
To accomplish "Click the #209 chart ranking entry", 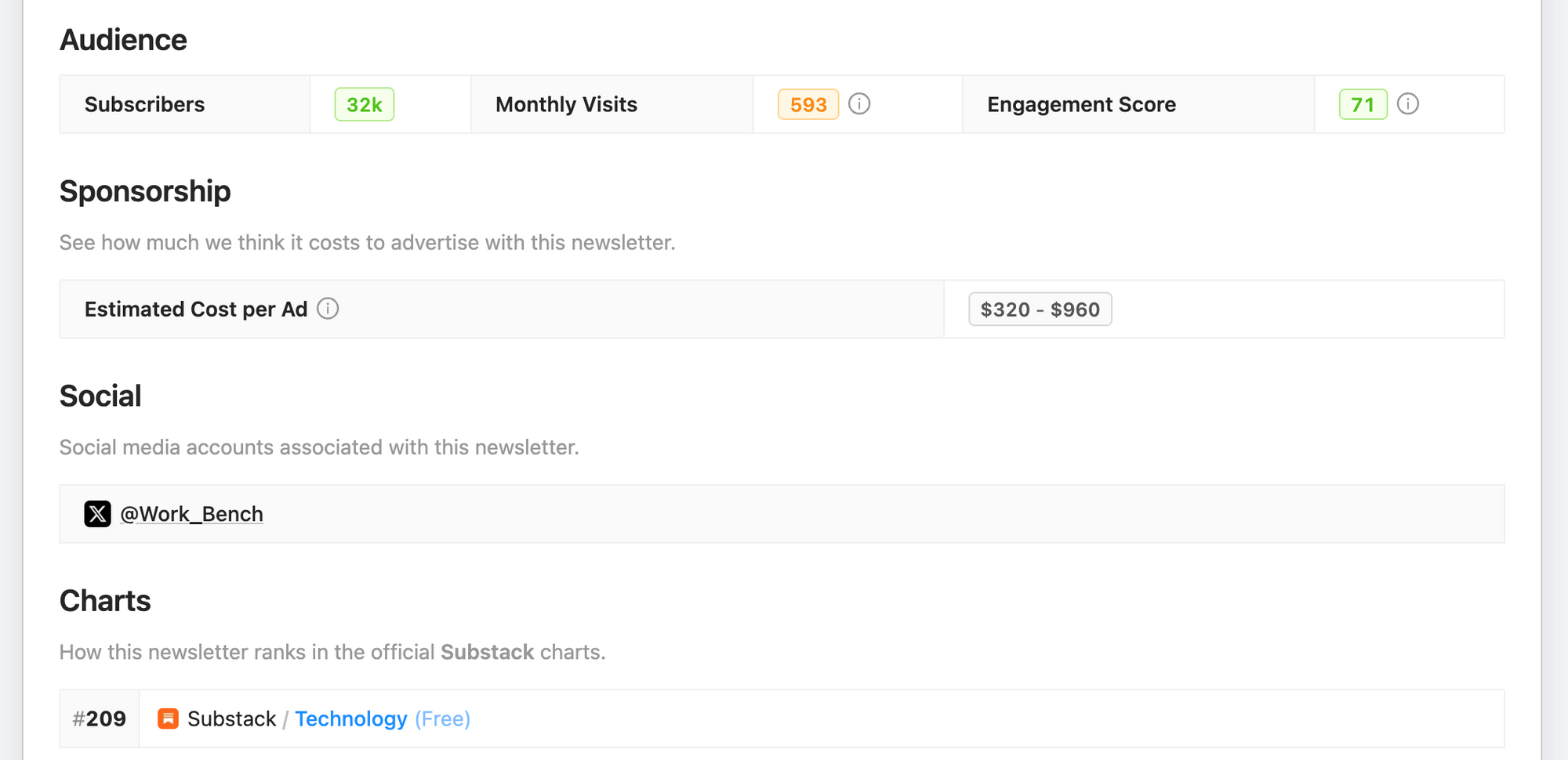I will [100, 718].
